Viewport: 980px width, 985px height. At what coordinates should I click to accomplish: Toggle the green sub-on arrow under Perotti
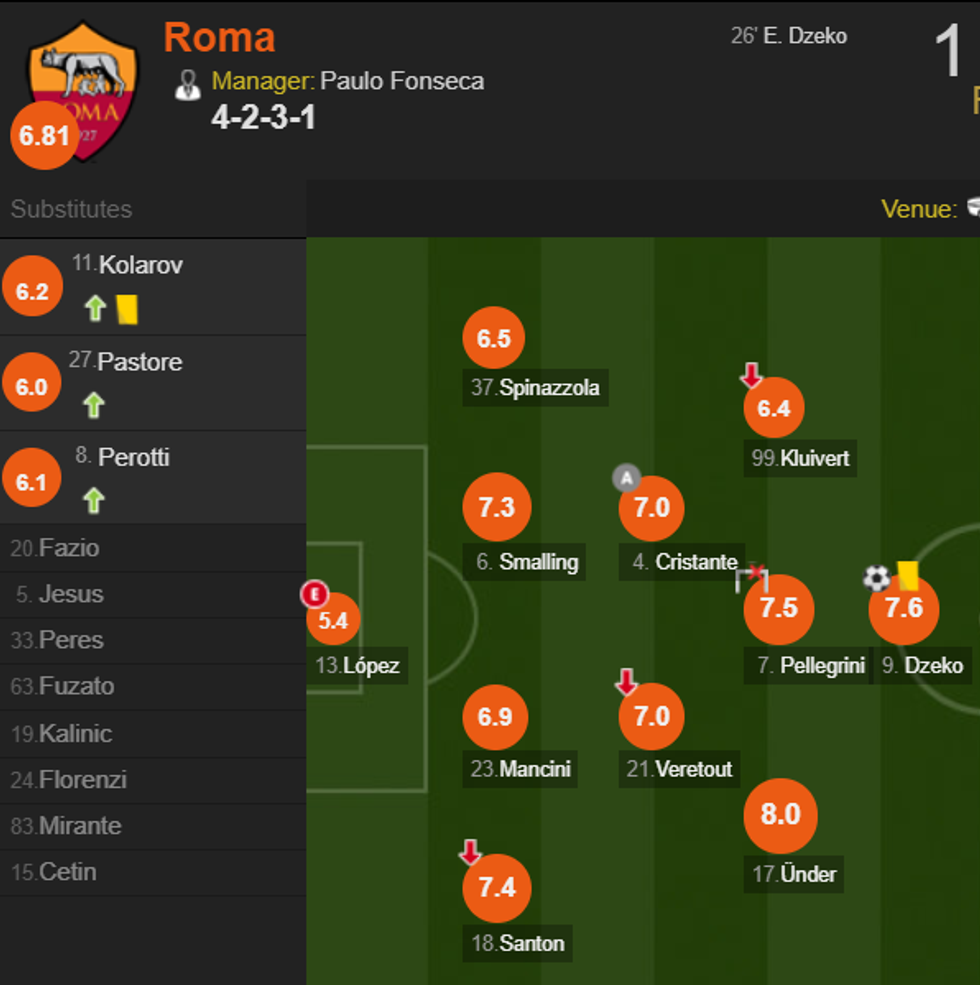click(x=93, y=499)
